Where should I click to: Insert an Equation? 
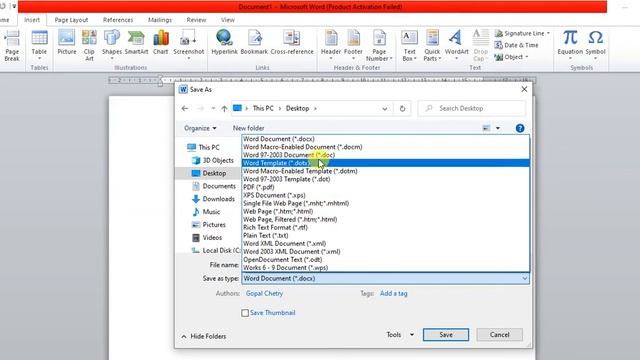pos(570,45)
